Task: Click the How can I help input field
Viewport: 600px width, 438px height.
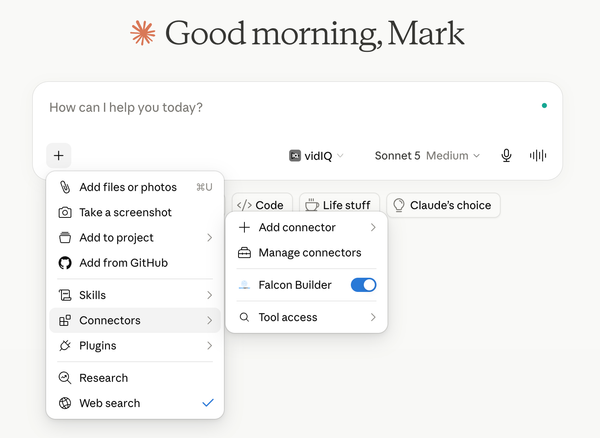Action: (x=291, y=108)
